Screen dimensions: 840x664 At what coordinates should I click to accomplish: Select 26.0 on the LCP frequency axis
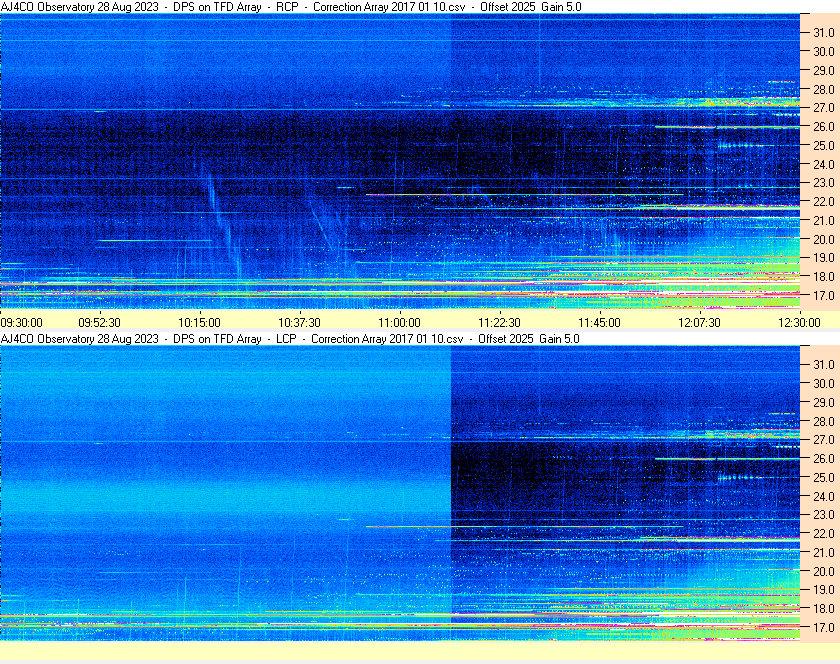pos(823,459)
